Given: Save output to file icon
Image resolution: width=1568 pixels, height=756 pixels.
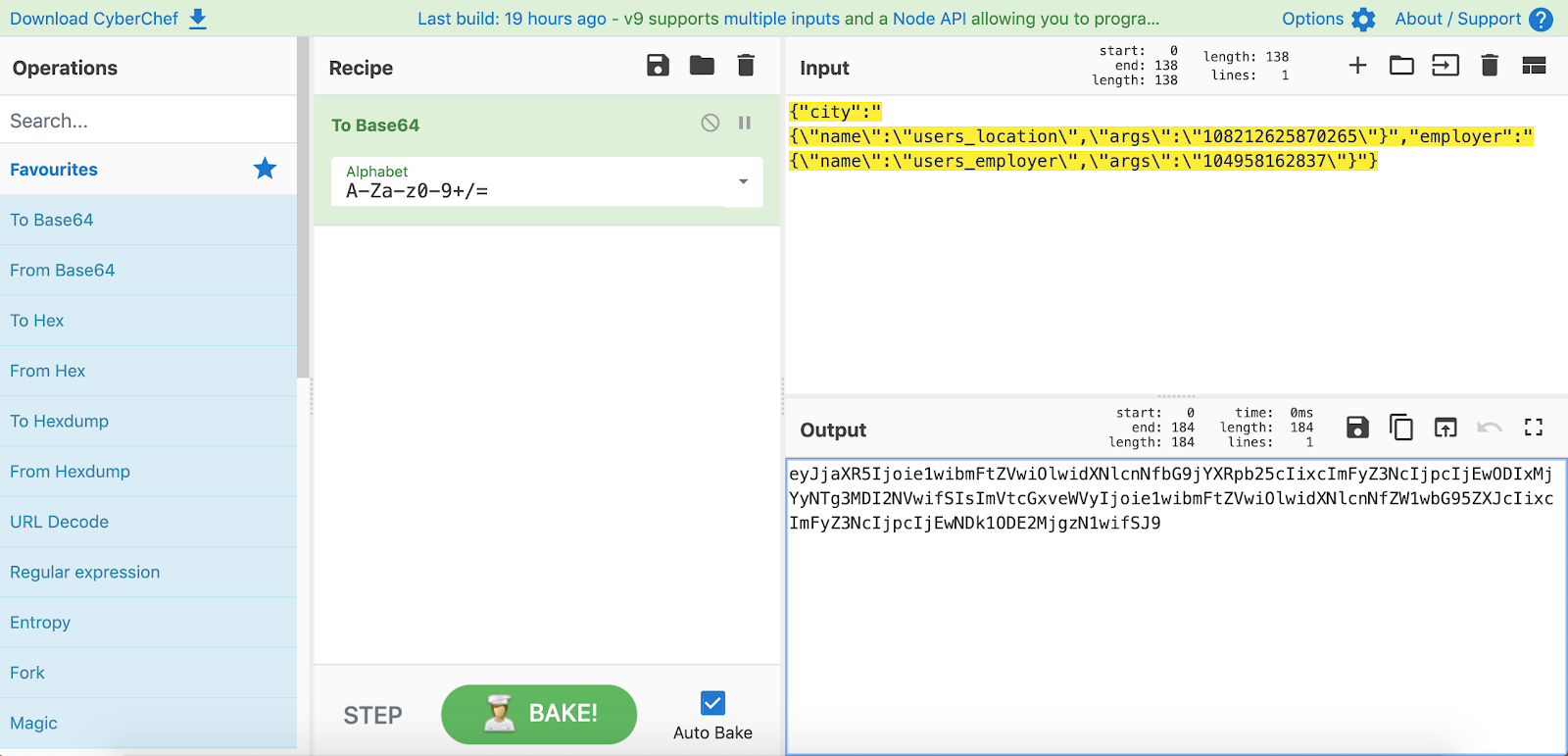Looking at the screenshot, I should coord(1357,427).
